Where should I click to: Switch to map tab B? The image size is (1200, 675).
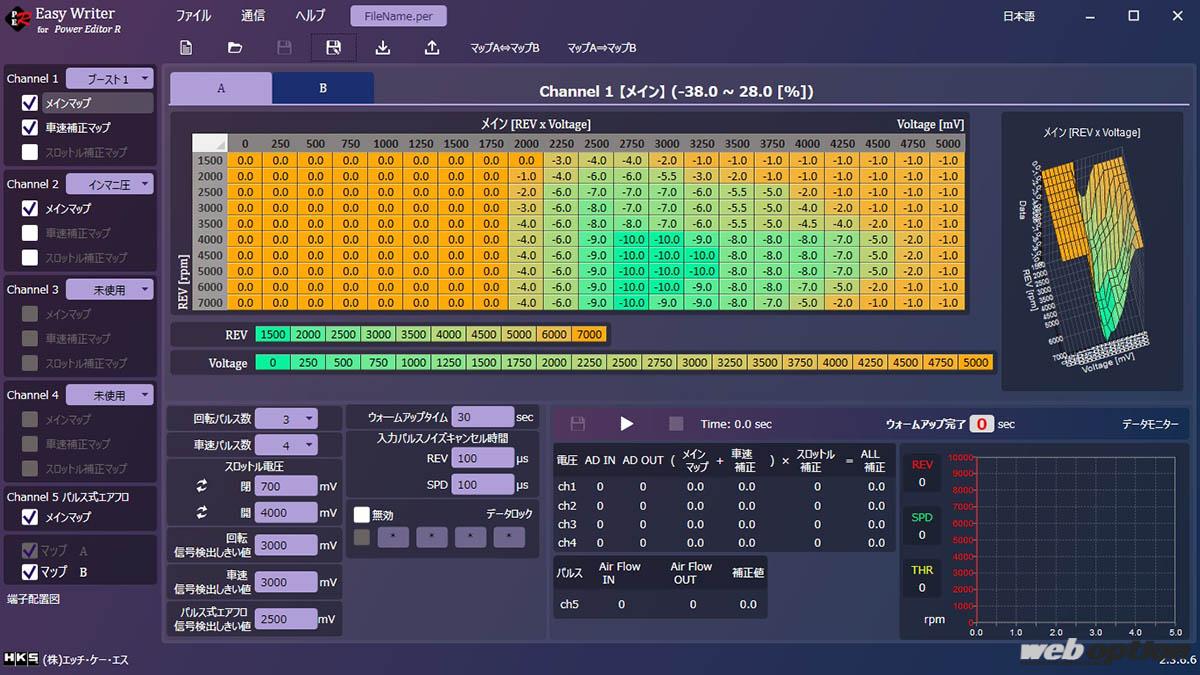323,88
